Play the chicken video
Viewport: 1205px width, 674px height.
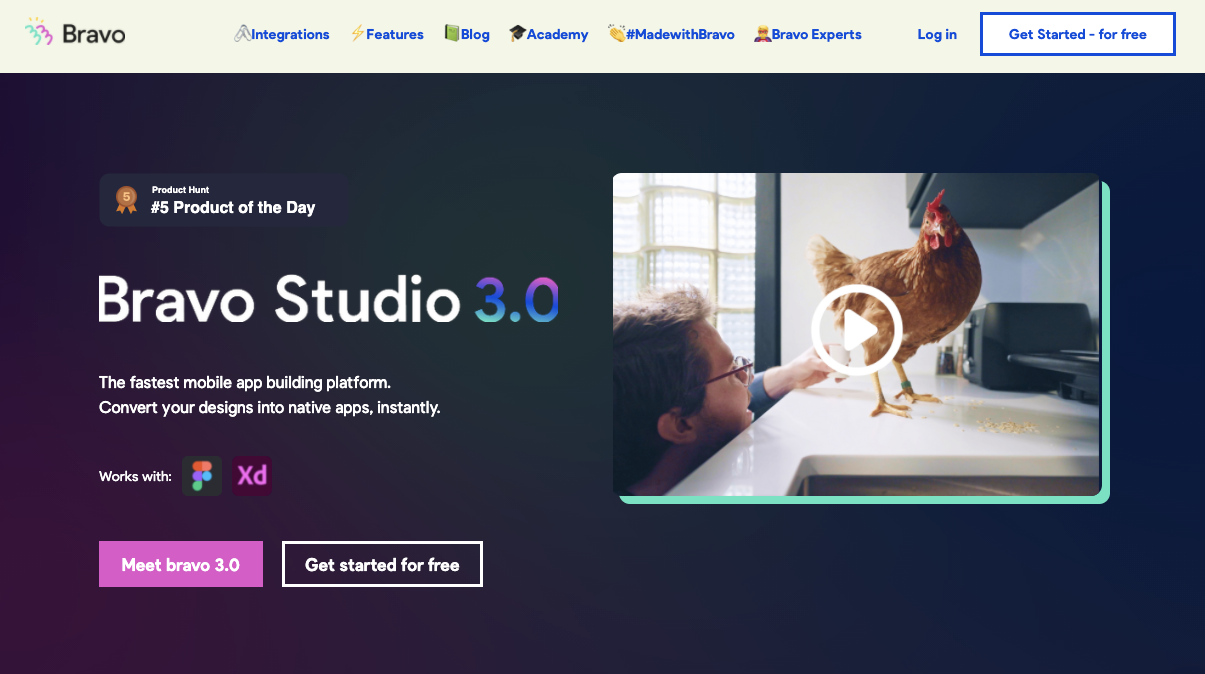coord(856,330)
